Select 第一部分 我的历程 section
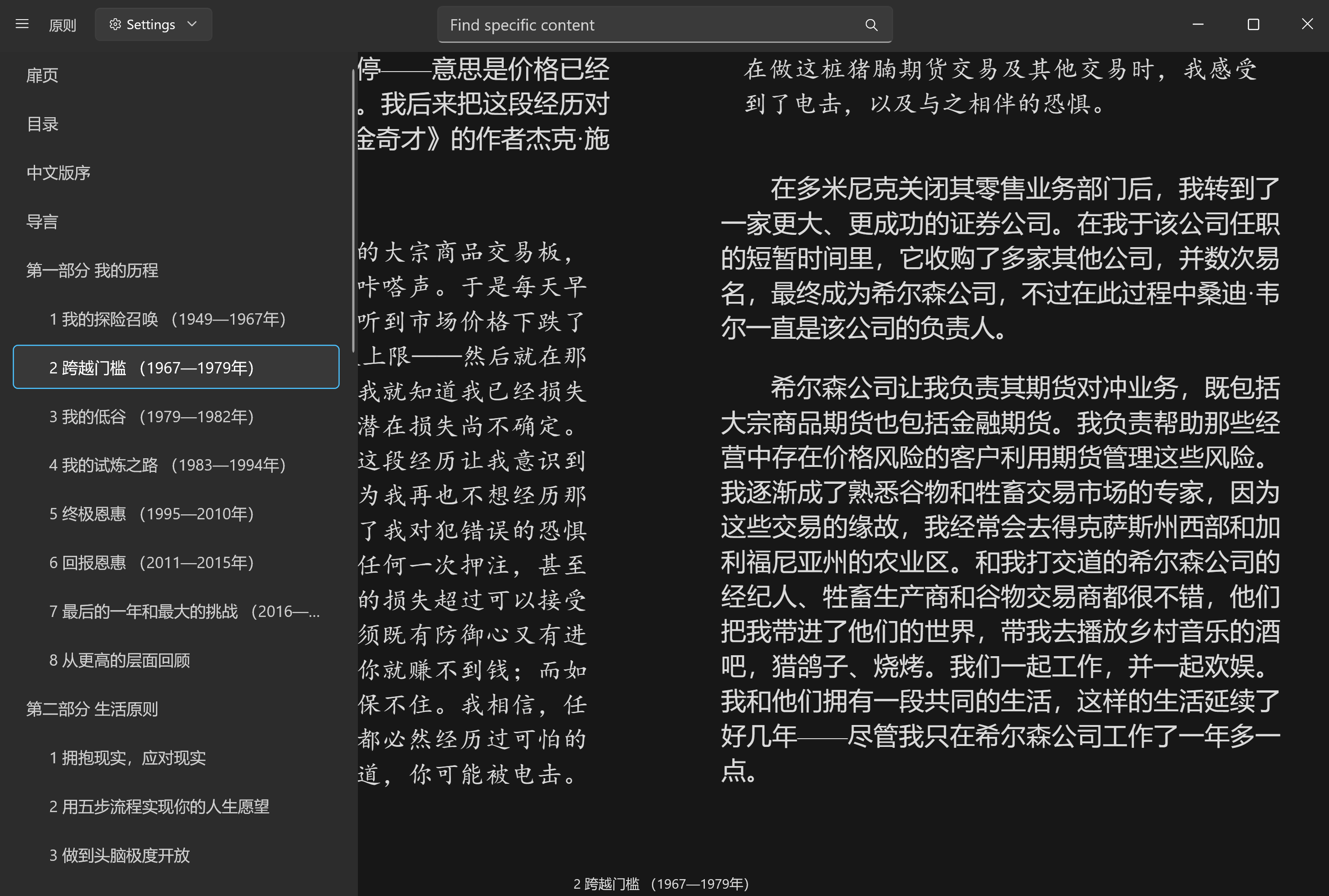This screenshot has height=896, width=1329. [x=176, y=270]
